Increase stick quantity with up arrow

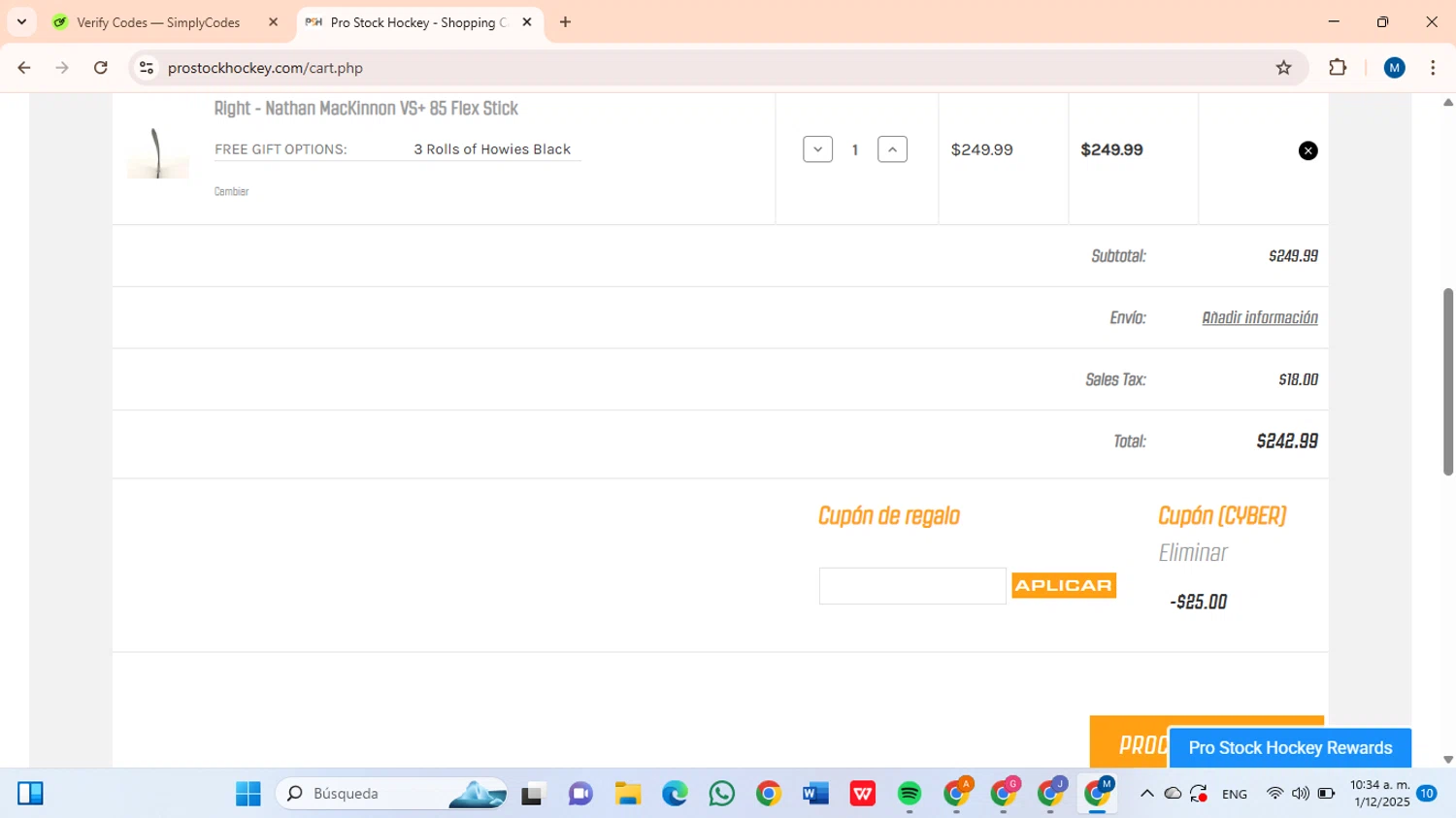click(x=892, y=149)
